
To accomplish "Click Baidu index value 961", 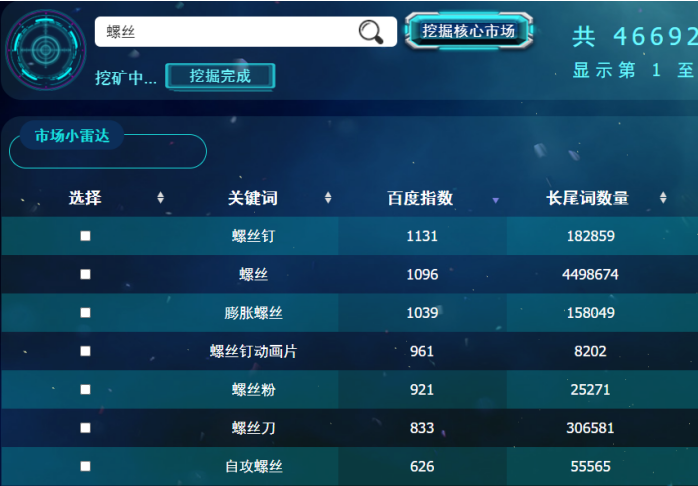I will click(422, 351).
